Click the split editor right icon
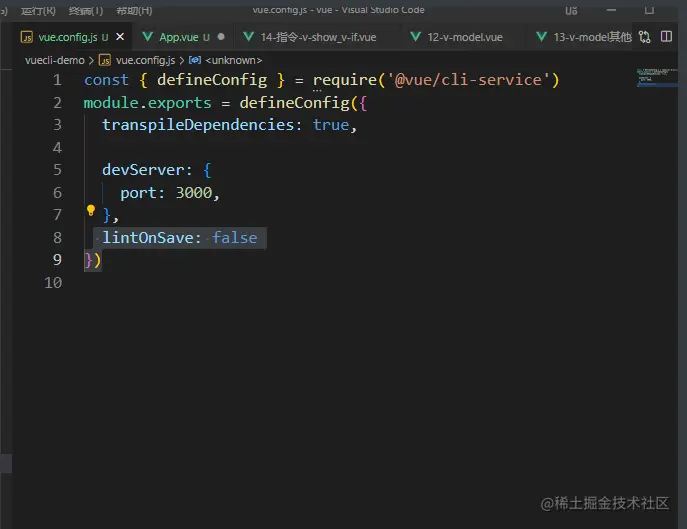The width and height of the screenshot is (687, 529). [x=666, y=36]
